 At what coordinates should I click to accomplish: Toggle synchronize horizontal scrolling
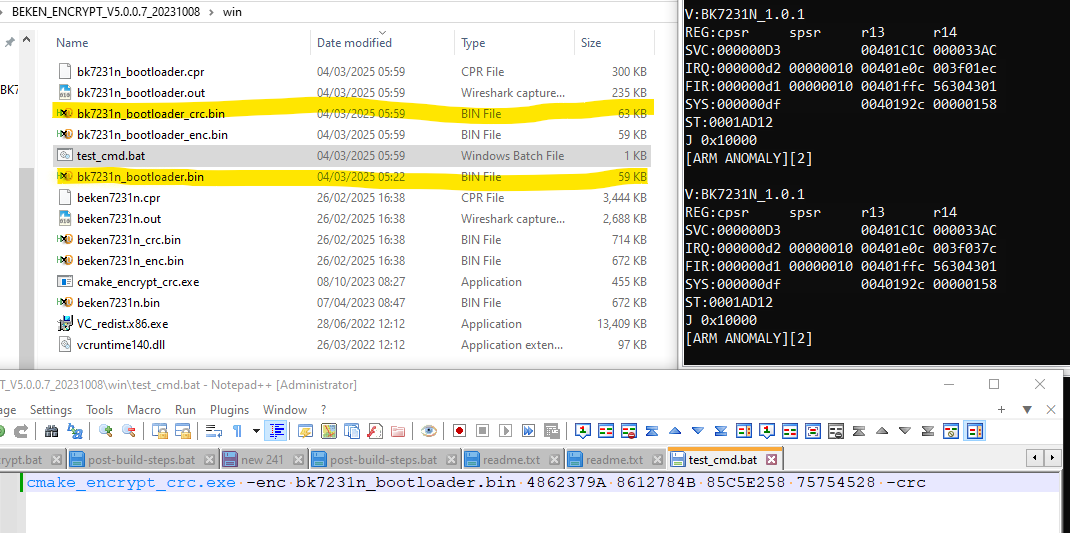tap(182, 431)
